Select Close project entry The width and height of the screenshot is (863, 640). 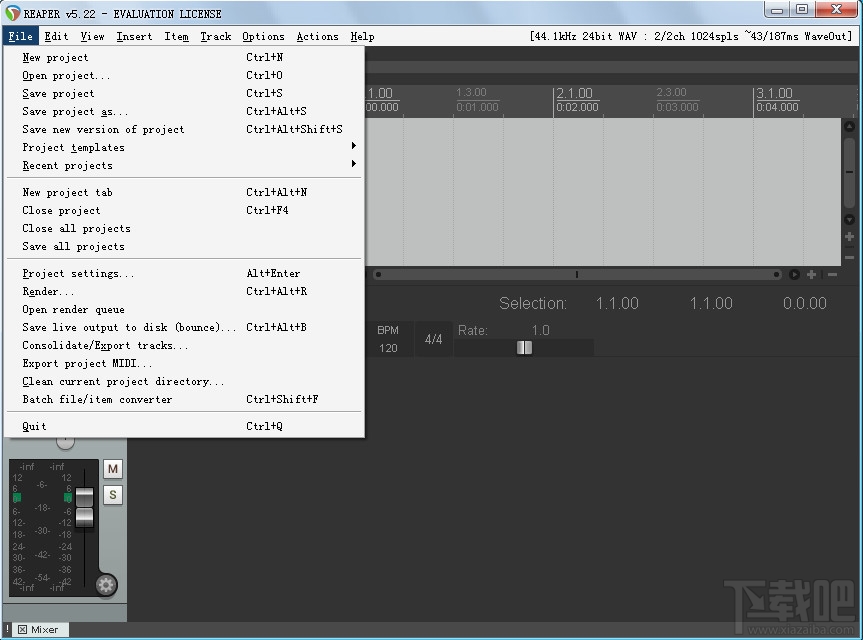point(184,210)
